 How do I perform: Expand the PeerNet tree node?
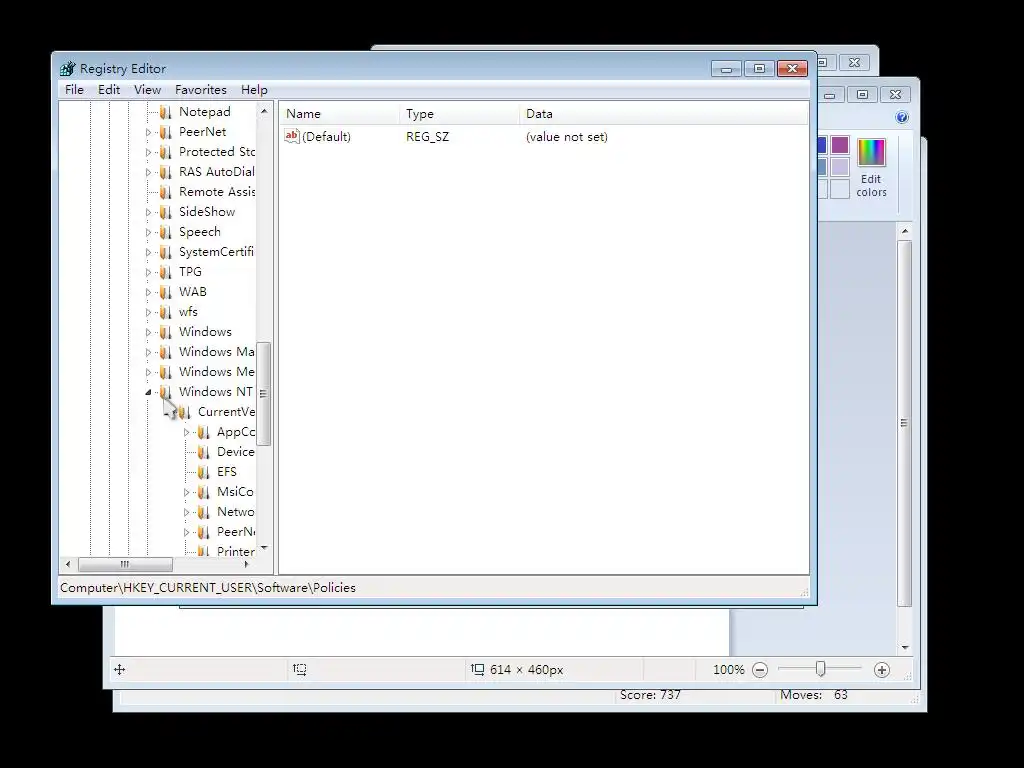tap(148, 132)
